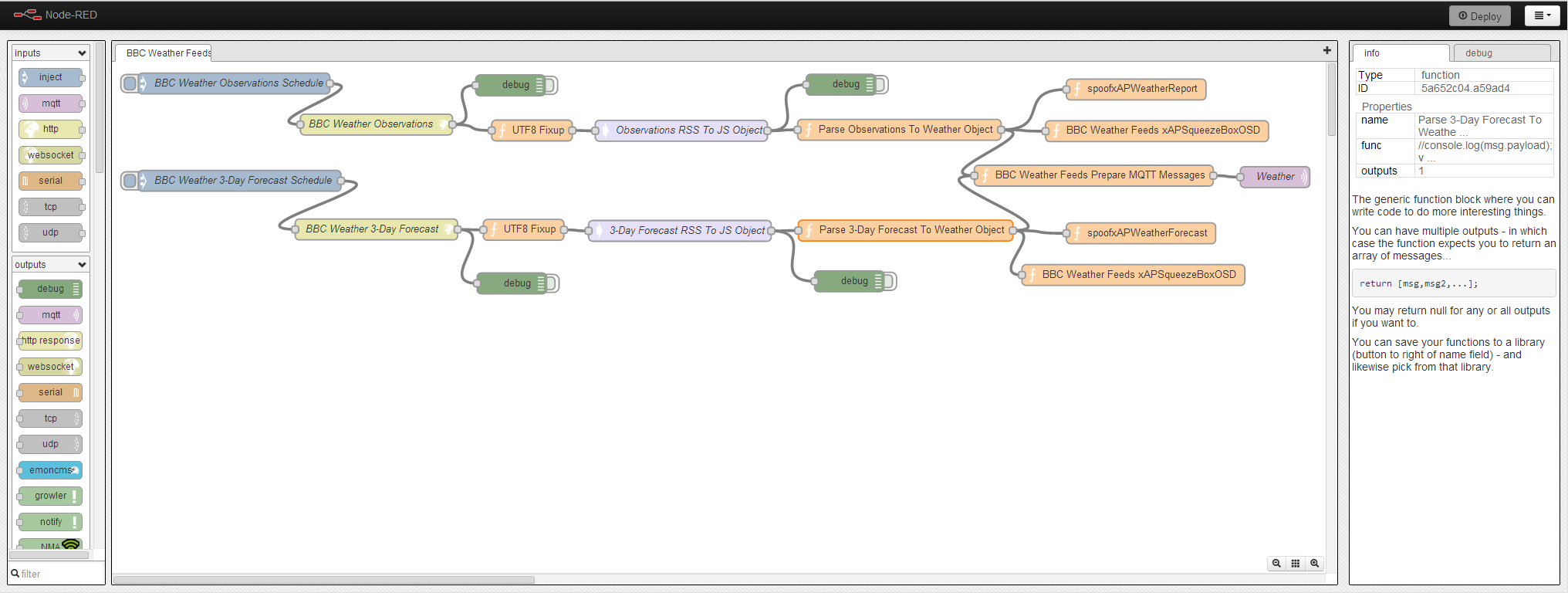Viewport: 1568px width, 593px height.
Task: Select BBC Weather Feeds Prepare MQTT Messages node
Action: coord(1093,175)
